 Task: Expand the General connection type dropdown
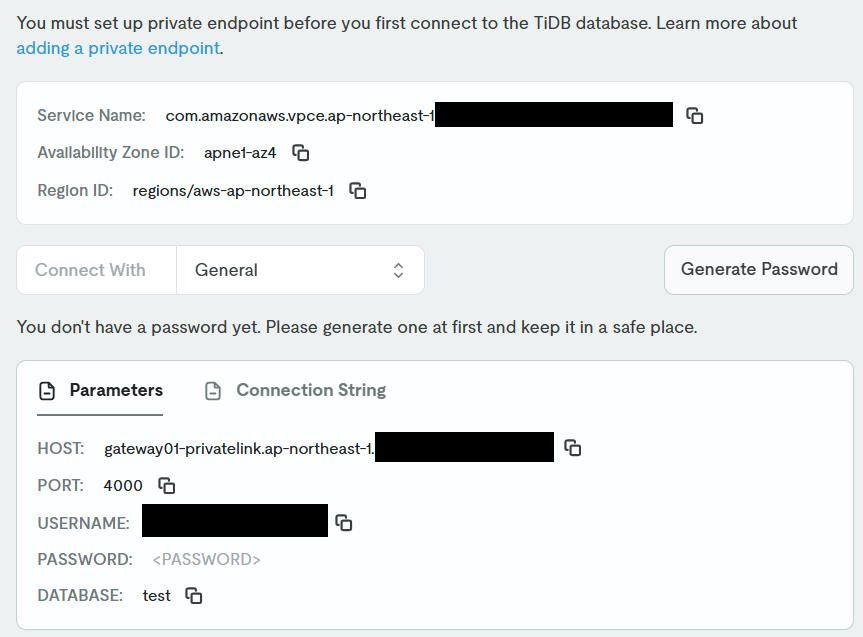click(300, 270)
